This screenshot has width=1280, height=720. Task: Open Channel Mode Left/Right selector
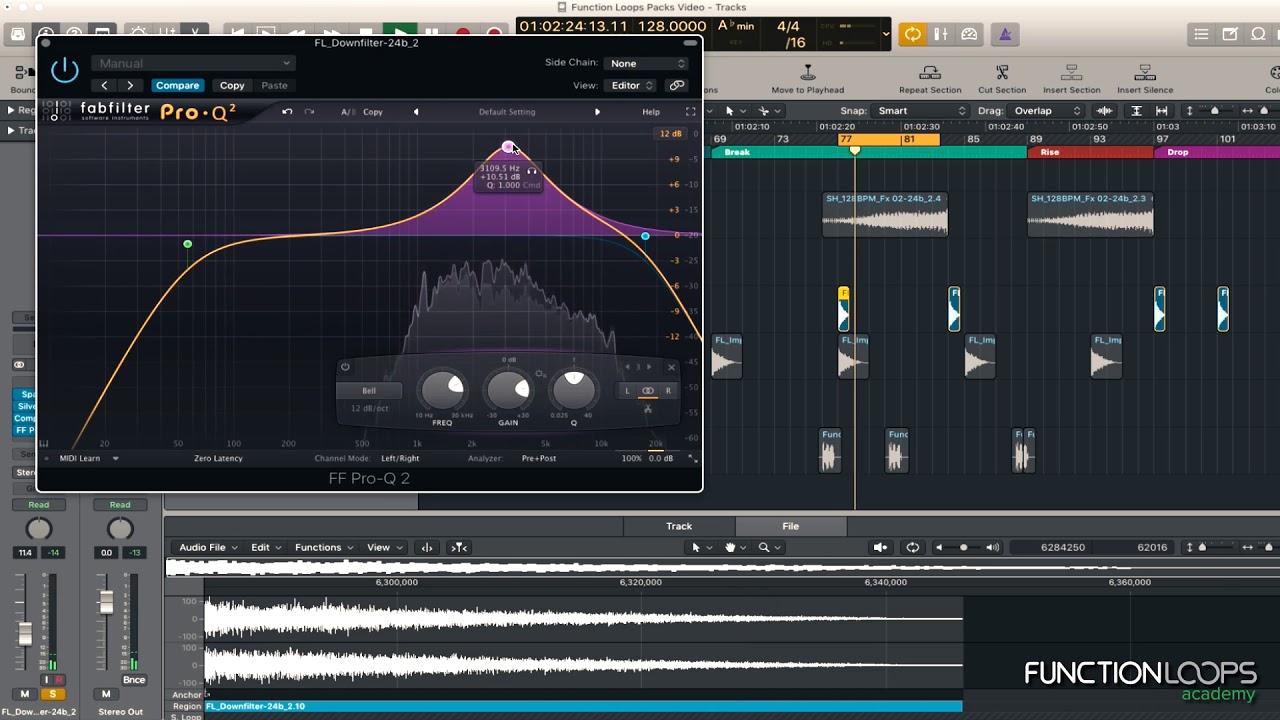[x=400, y=458]
